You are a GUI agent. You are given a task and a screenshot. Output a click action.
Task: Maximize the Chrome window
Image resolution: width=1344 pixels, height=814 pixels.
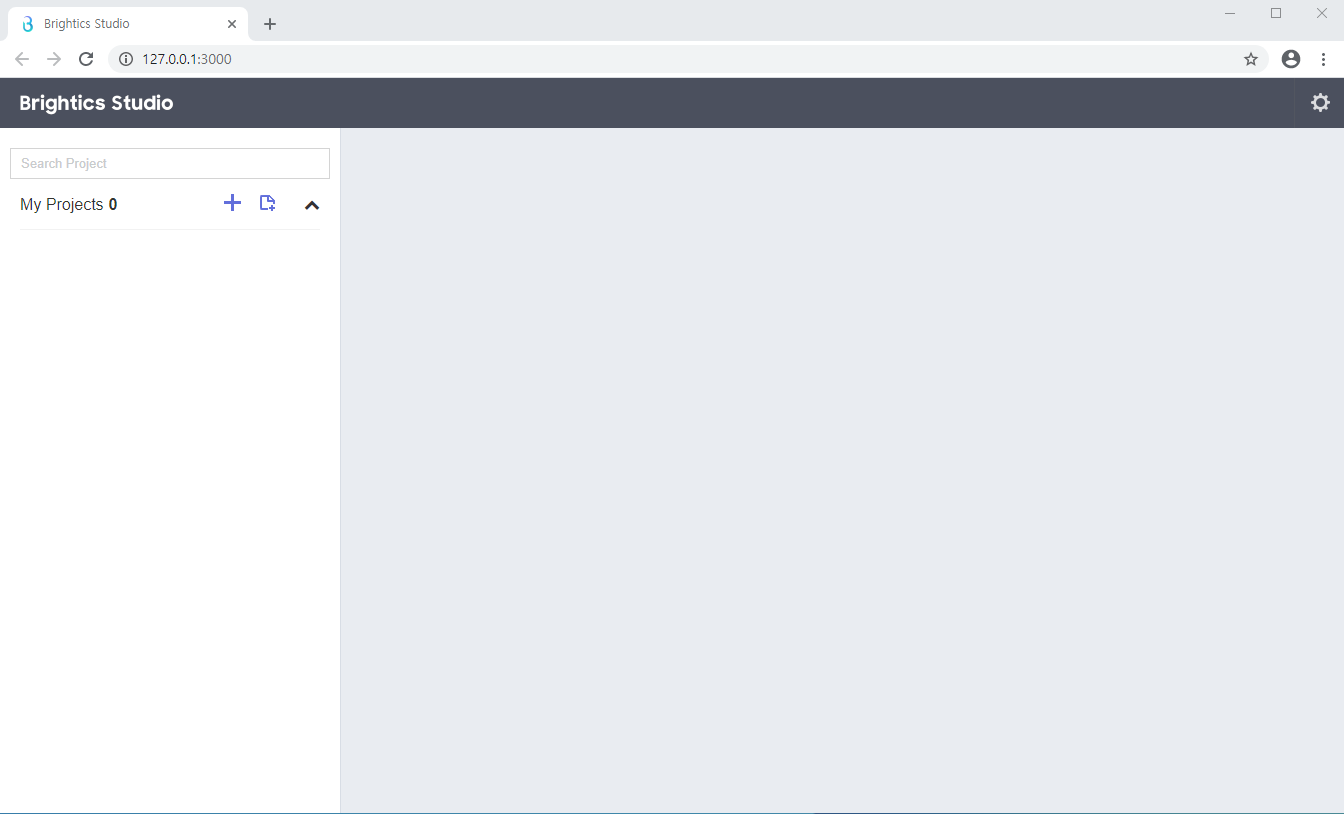pos(1276,13)
